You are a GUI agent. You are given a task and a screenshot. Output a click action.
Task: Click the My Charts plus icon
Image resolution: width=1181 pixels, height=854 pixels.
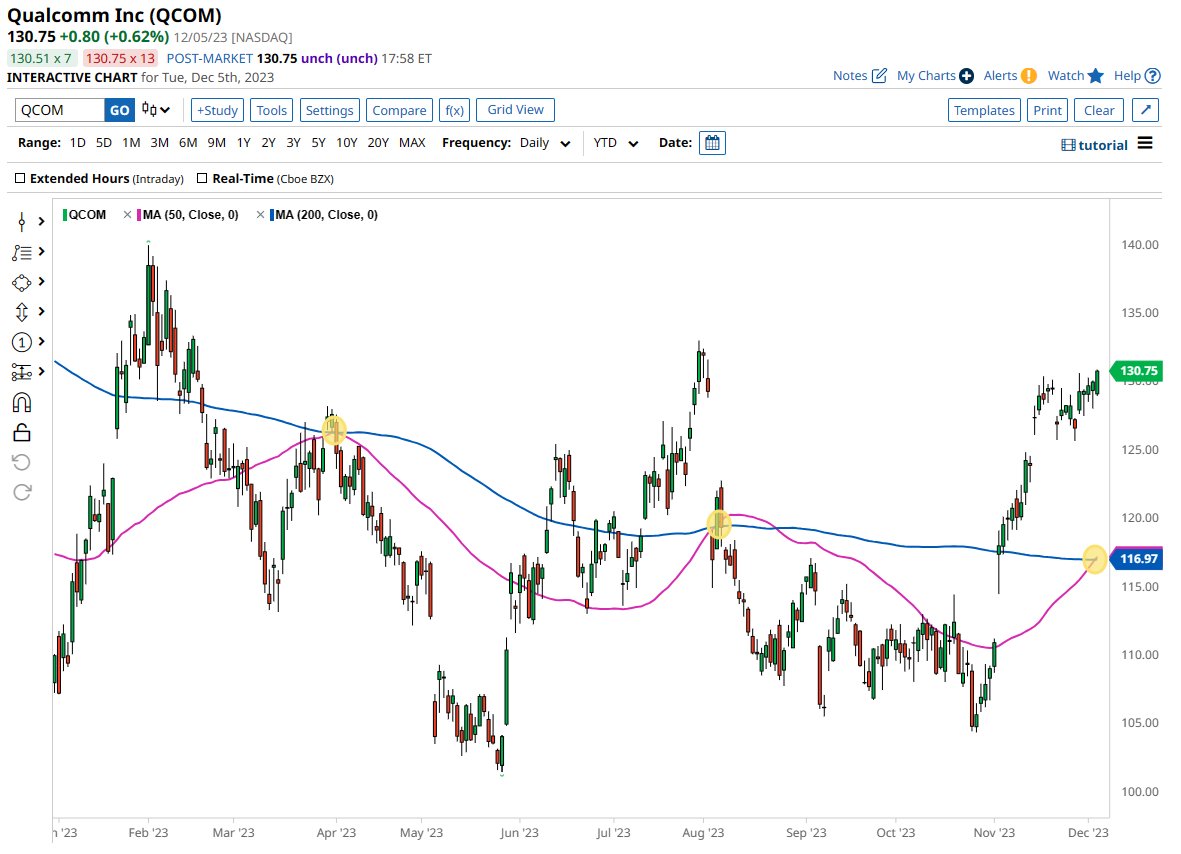click(966, 76)
